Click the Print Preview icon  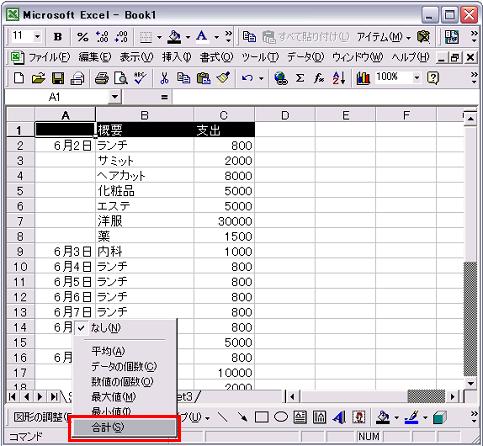(x=120, y=78)
